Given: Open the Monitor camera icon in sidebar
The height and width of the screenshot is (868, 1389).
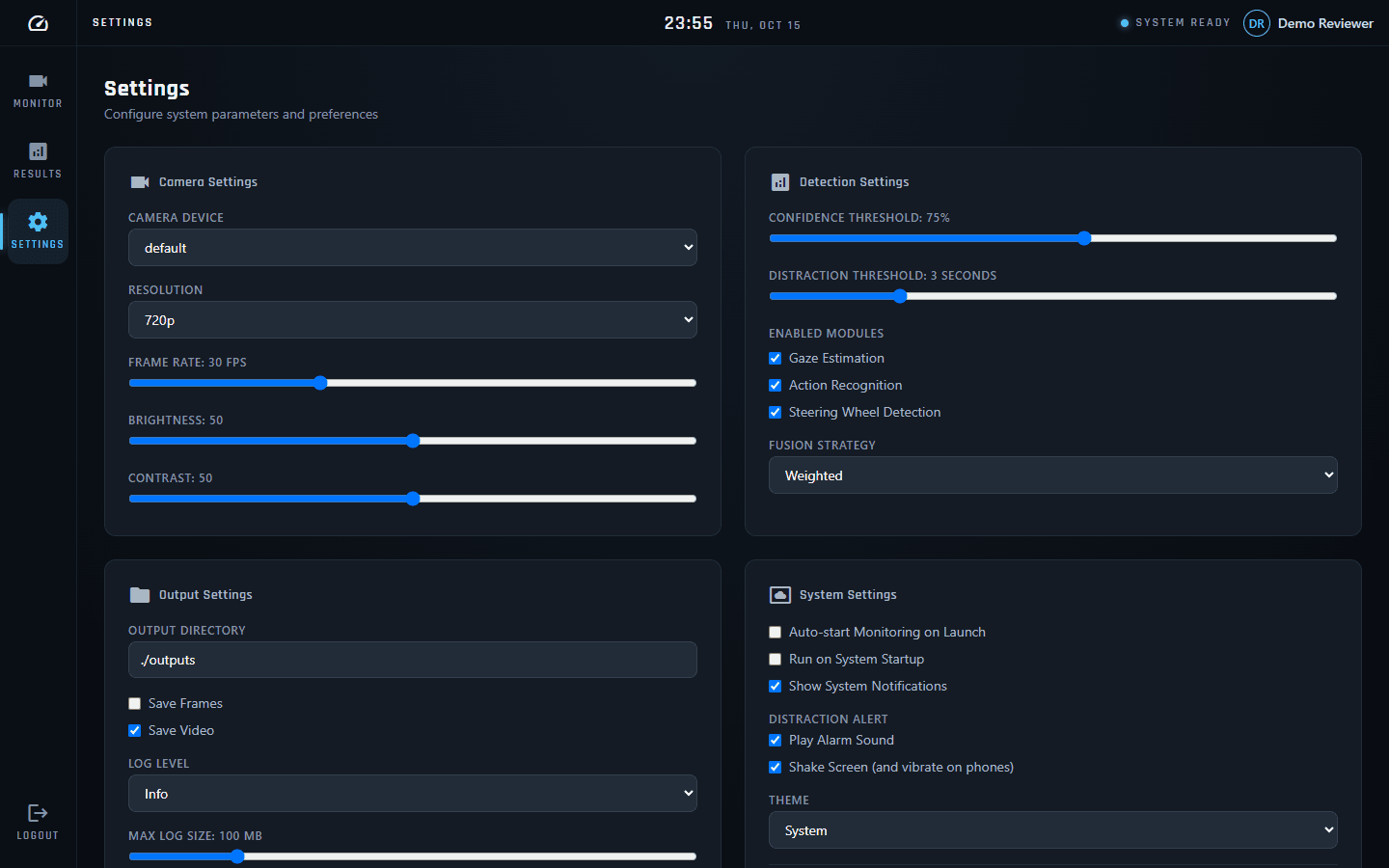Looking at the screenshot, I should point(38,81).
